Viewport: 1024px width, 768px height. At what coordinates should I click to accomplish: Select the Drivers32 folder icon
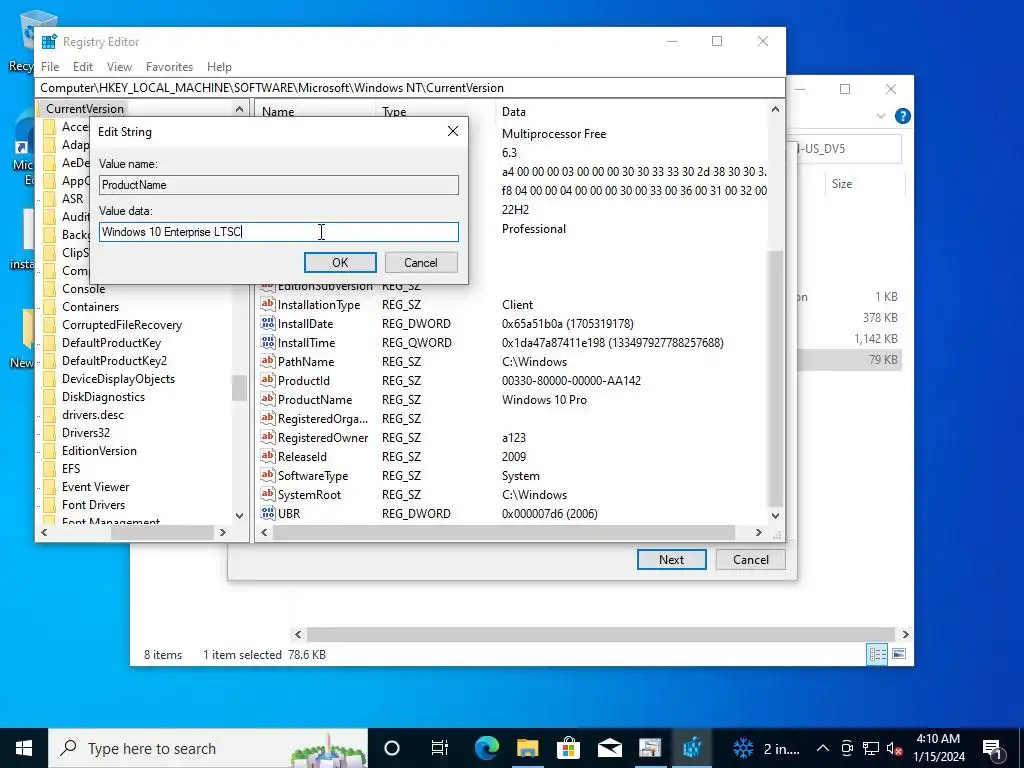coord(50,433)
